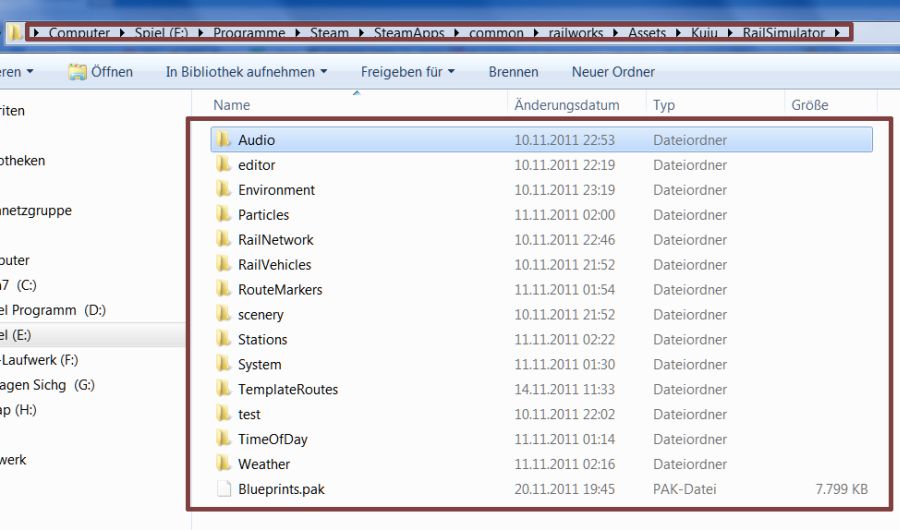Viewport: 900px width, 530px height.
Task: Click the address bar folder icon
Action: [x=15, y=33]
